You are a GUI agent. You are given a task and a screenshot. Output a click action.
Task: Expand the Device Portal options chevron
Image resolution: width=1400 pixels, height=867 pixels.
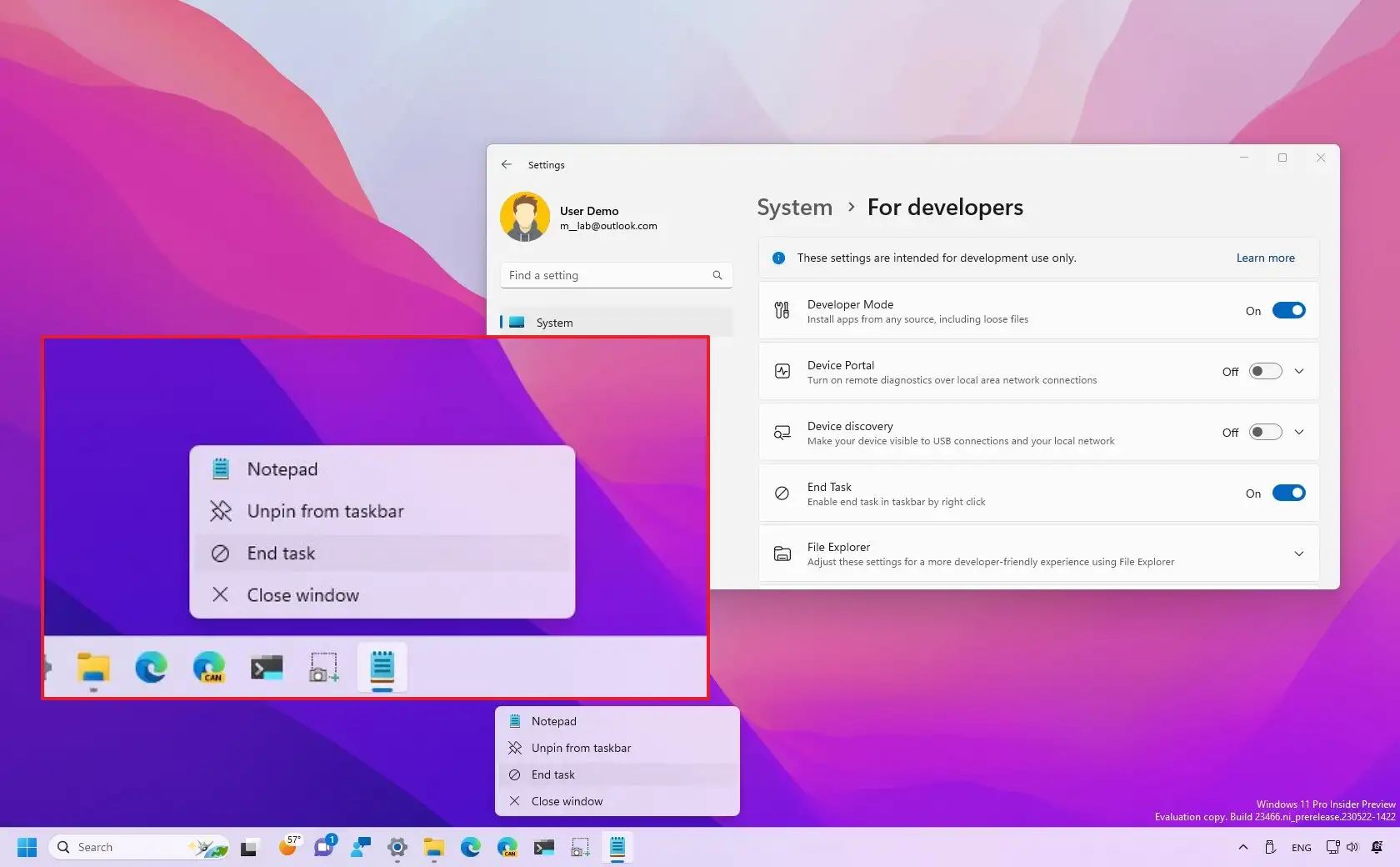point(1299,371)
